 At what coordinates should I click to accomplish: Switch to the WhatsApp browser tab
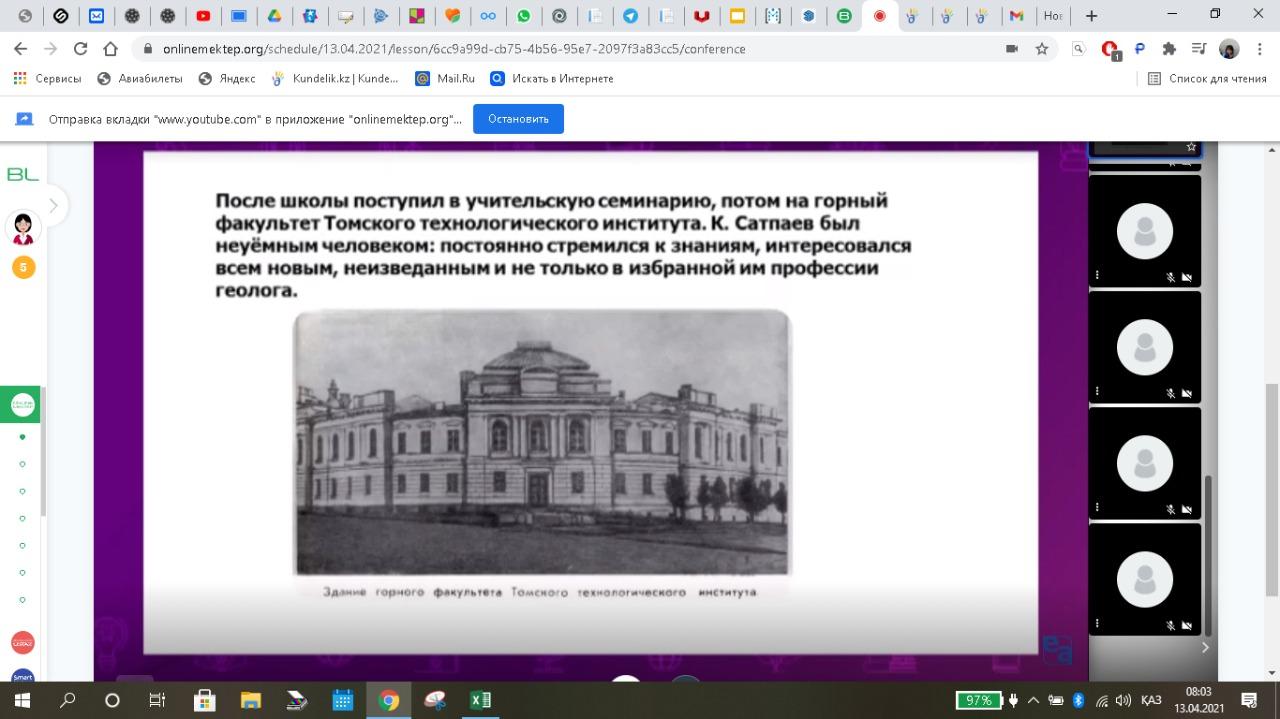coord(523,16)
